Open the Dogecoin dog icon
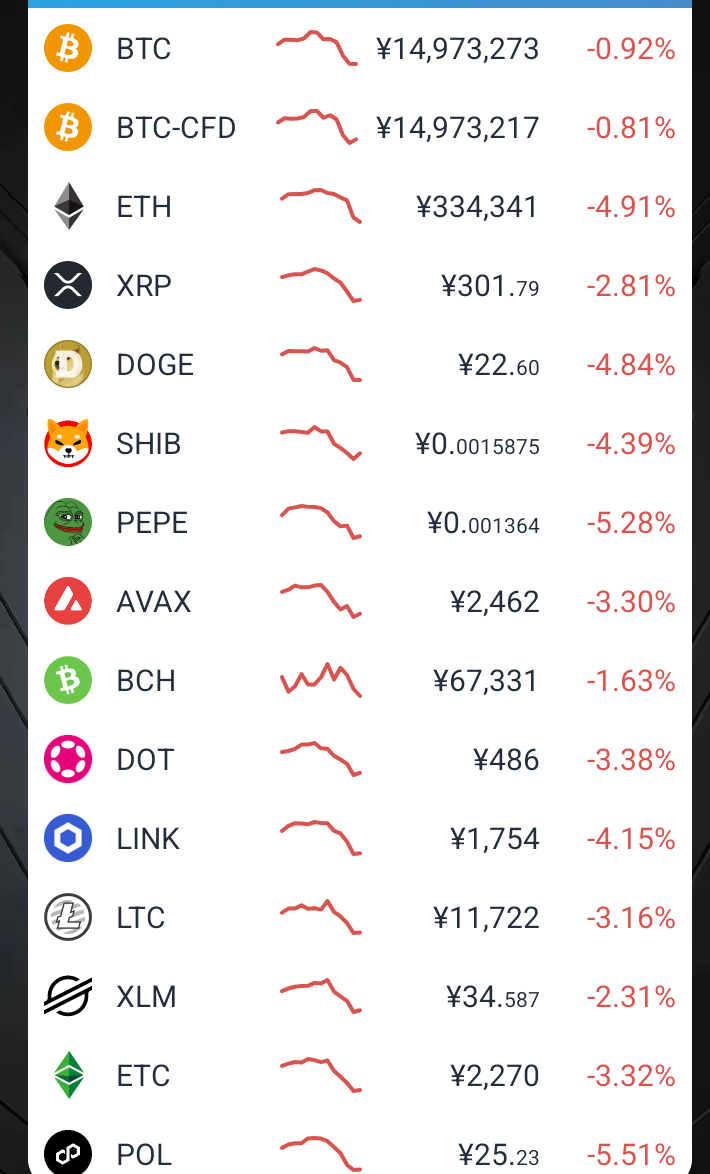Image resolution: width=710 pixels, height=1174 pixels. pyautogui.click(x=68, y=364)
